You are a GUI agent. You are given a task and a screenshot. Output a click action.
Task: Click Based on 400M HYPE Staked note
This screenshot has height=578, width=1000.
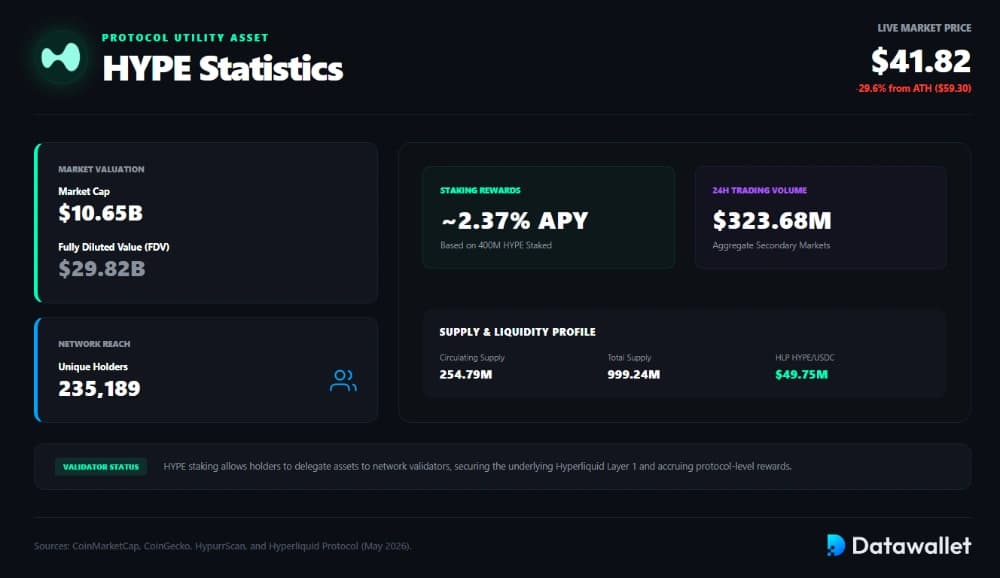[496, 245]
